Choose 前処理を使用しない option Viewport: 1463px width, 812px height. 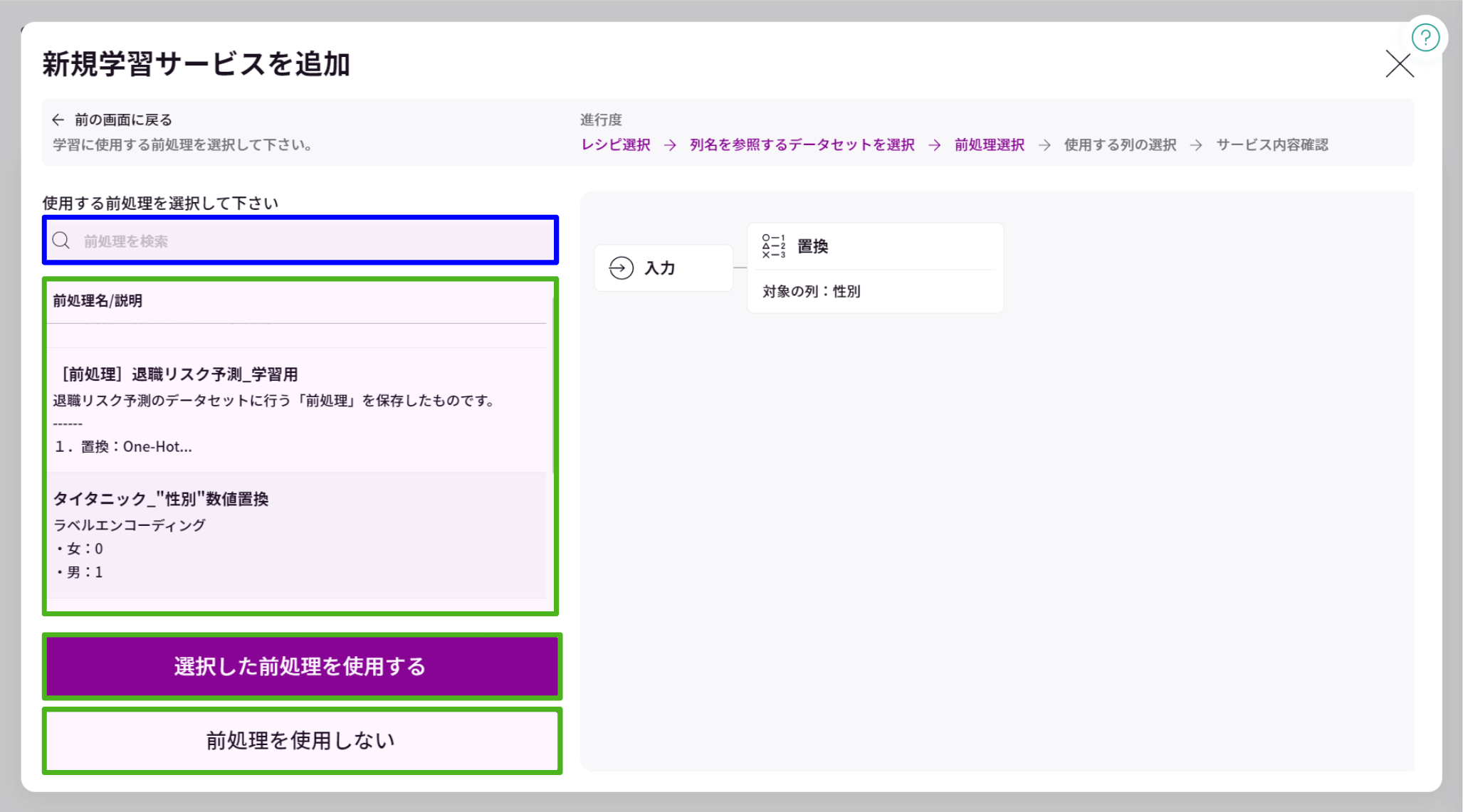pos(299,740)
